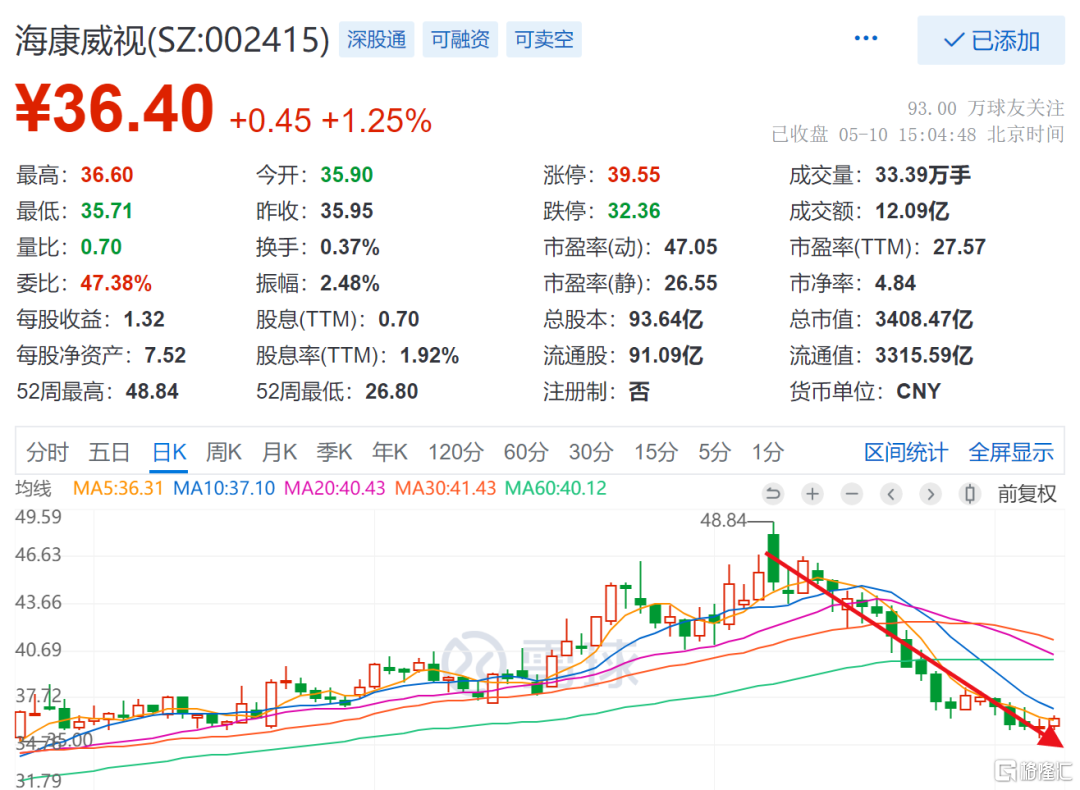
Task: Click the 最高 value 36.60
Action: tap(107, 175)
